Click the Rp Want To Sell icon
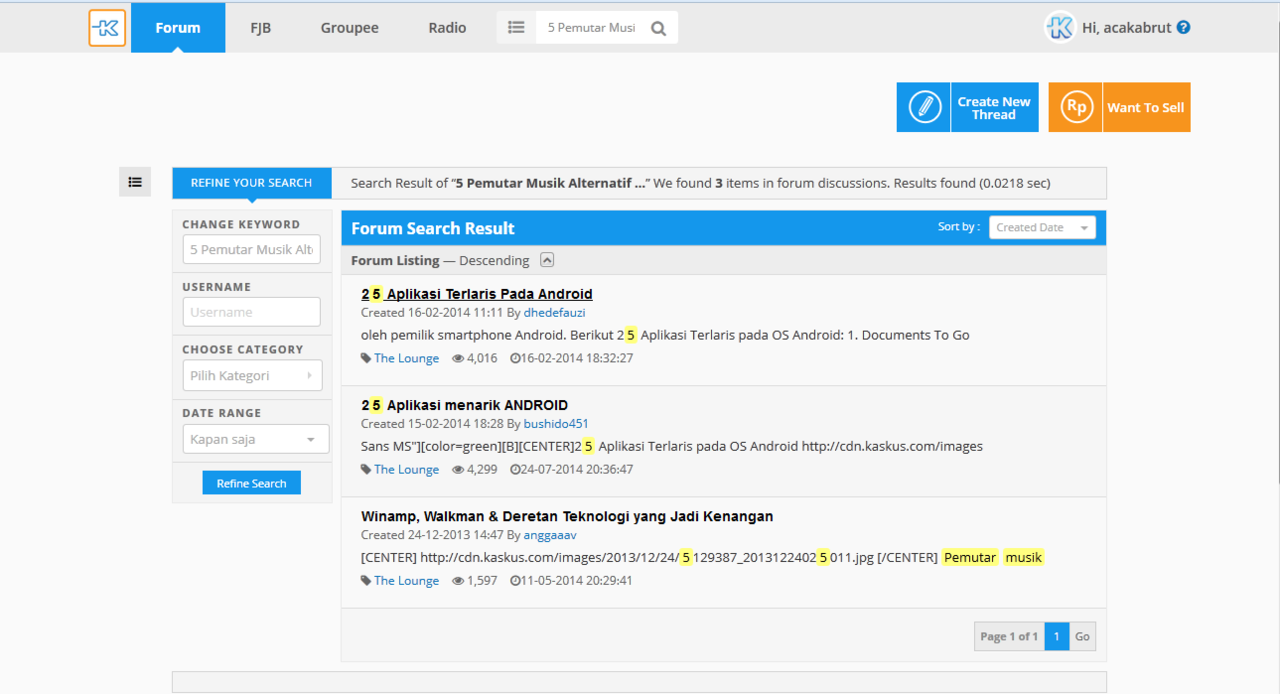Screen dimensions: 1280x694 1076,107
